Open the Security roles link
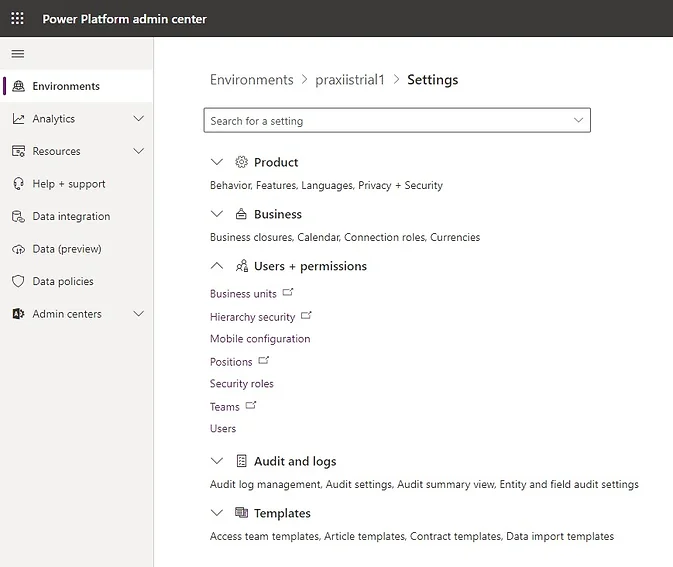Screen dimensions: 673x567 [242, 384]
